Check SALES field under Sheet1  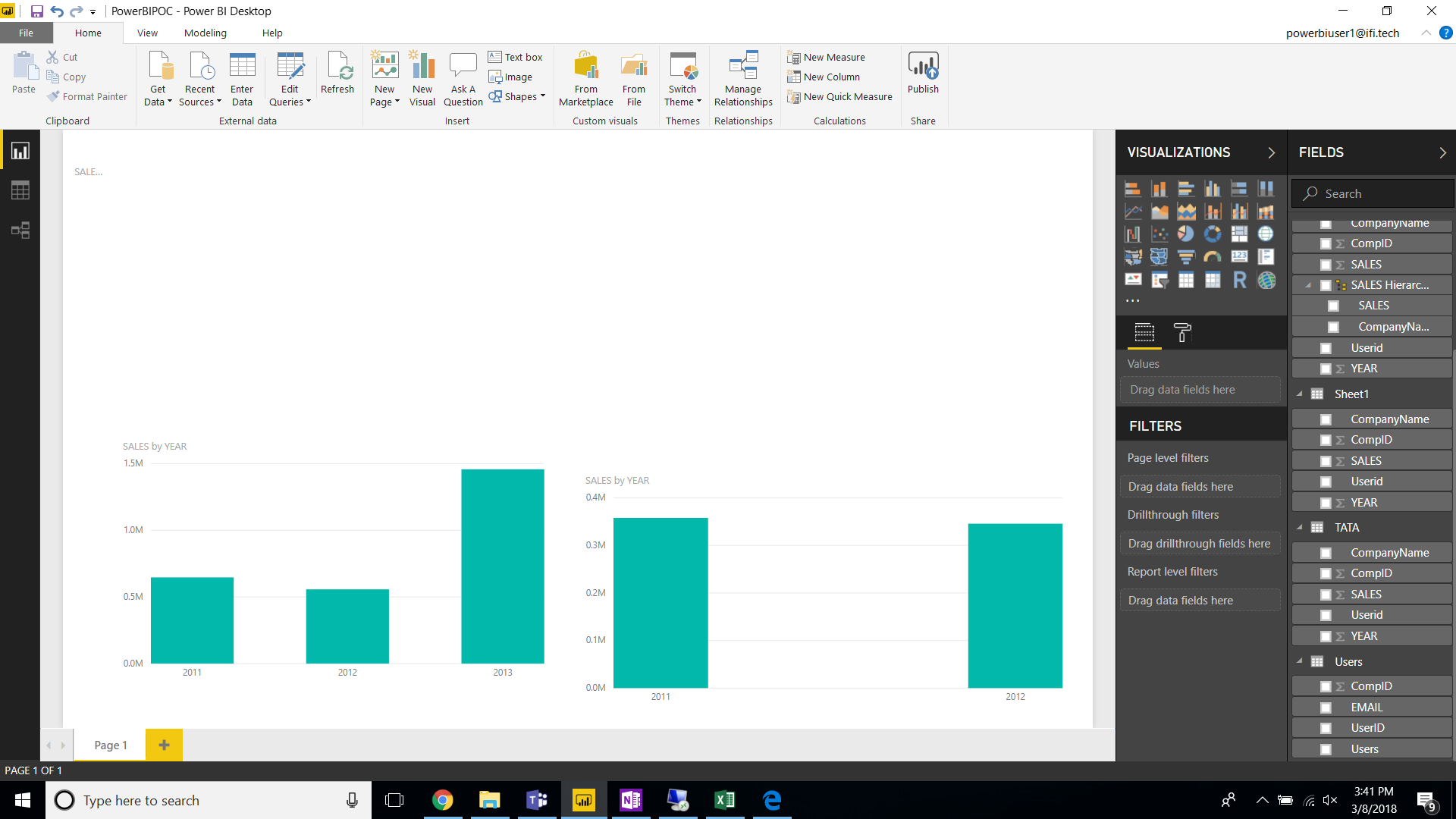click(x=1326, y=461)
